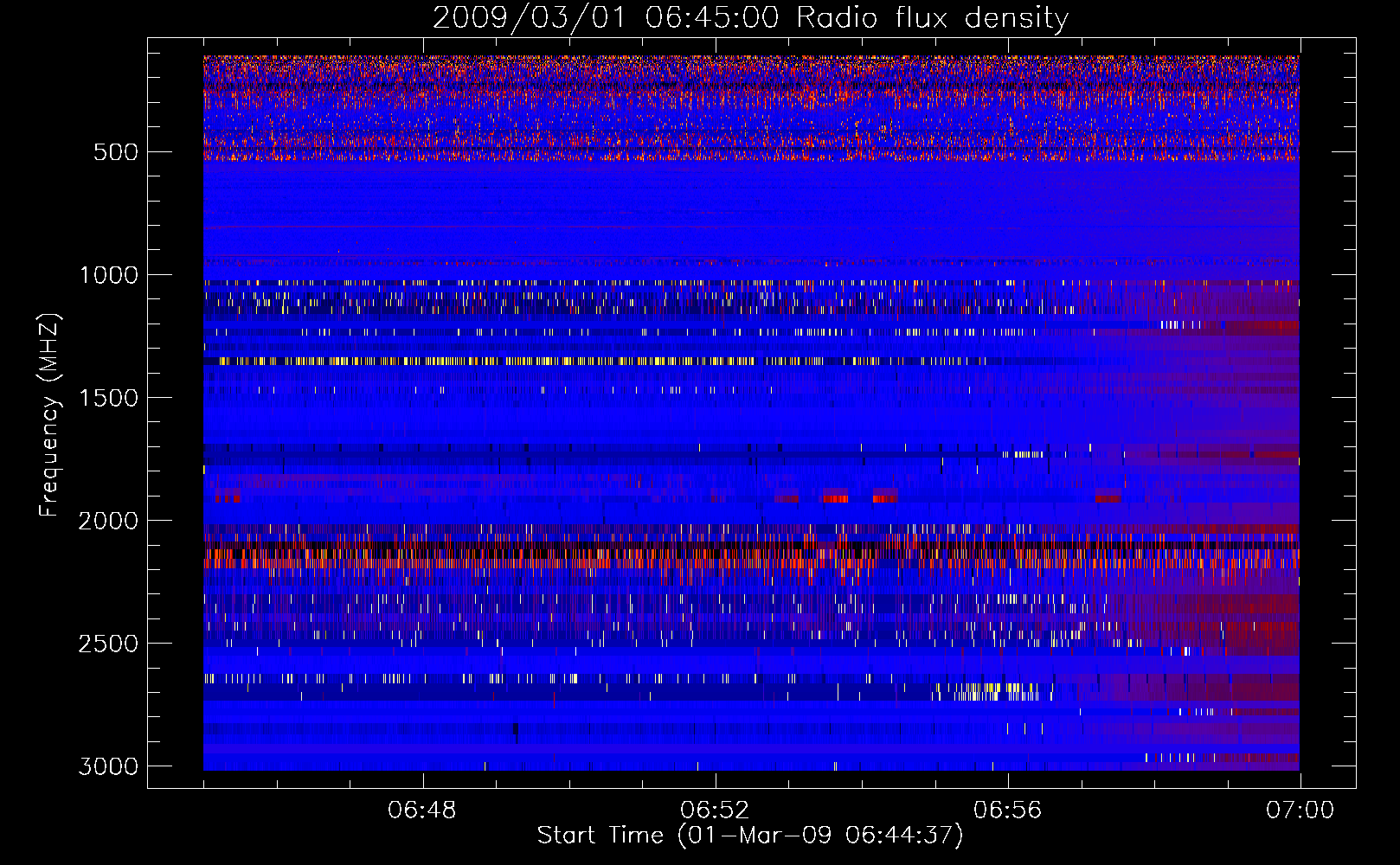Click the 2000 frequency tick label
1400x865 pixels.
pos(109,521)
